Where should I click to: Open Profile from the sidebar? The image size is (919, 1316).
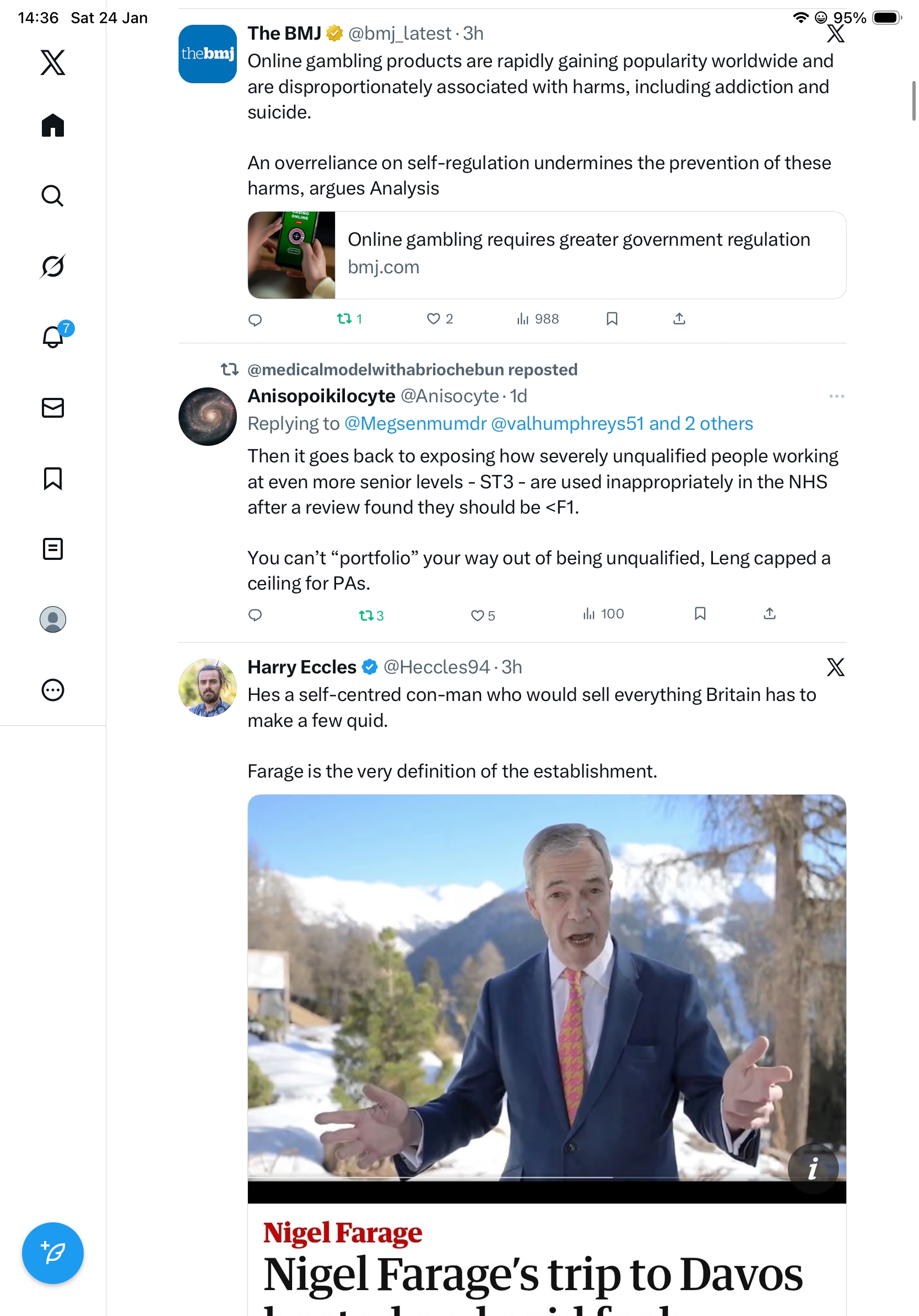click(53, 619)
